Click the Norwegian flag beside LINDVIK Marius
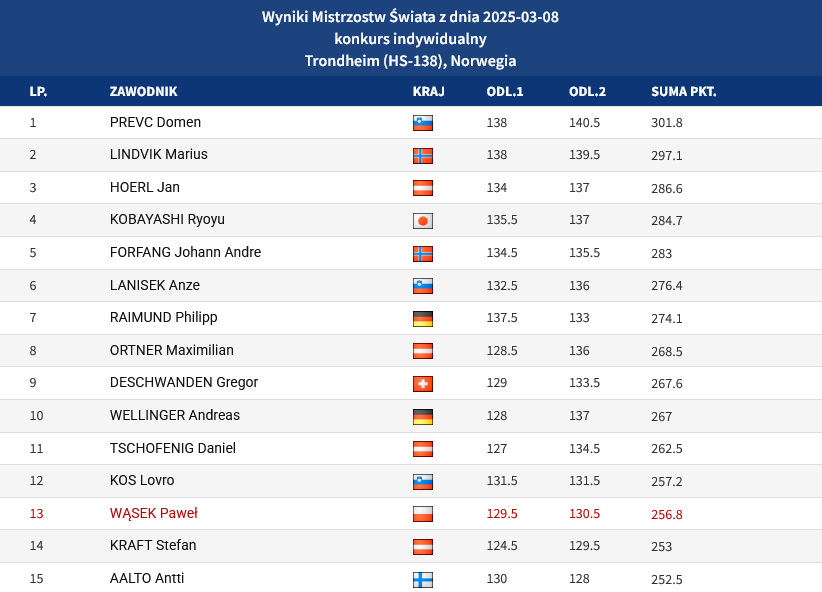Screen dimensions: 822x592 point(423,155)
